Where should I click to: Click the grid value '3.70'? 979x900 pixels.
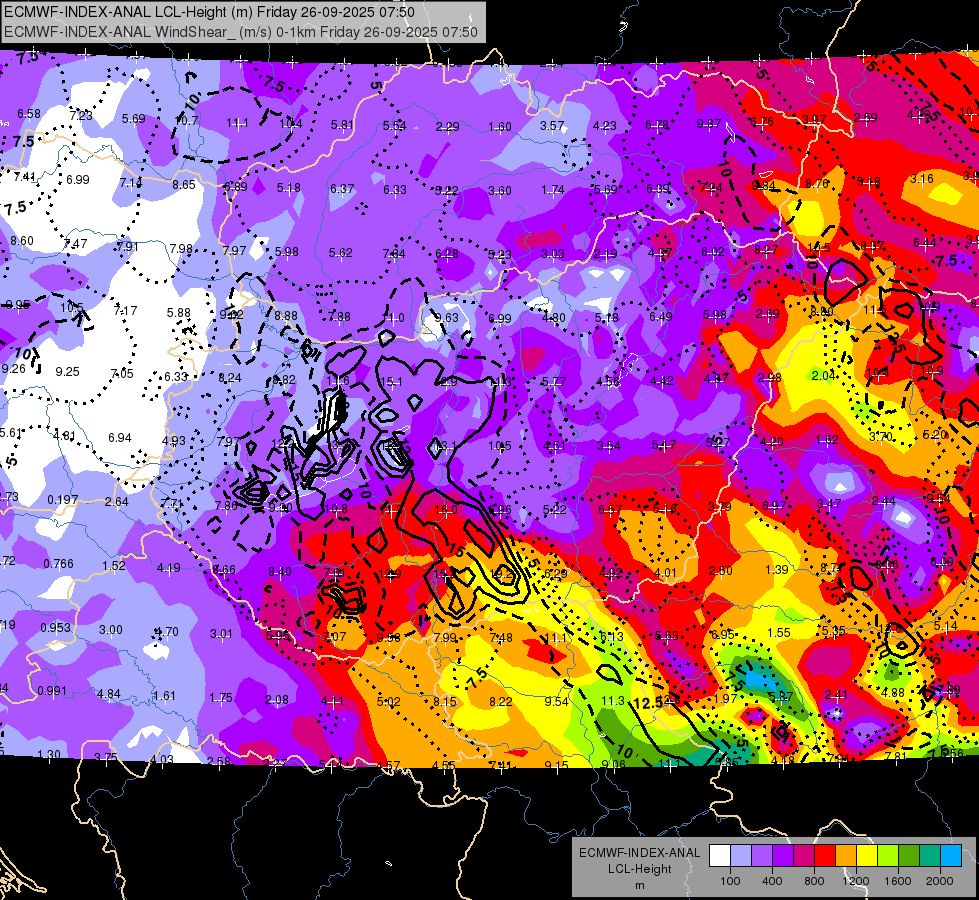(880, 437)
